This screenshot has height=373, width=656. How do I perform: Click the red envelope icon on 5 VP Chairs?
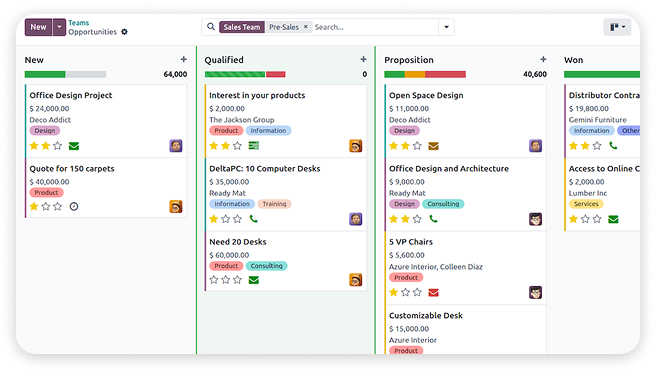pos(433,292)
